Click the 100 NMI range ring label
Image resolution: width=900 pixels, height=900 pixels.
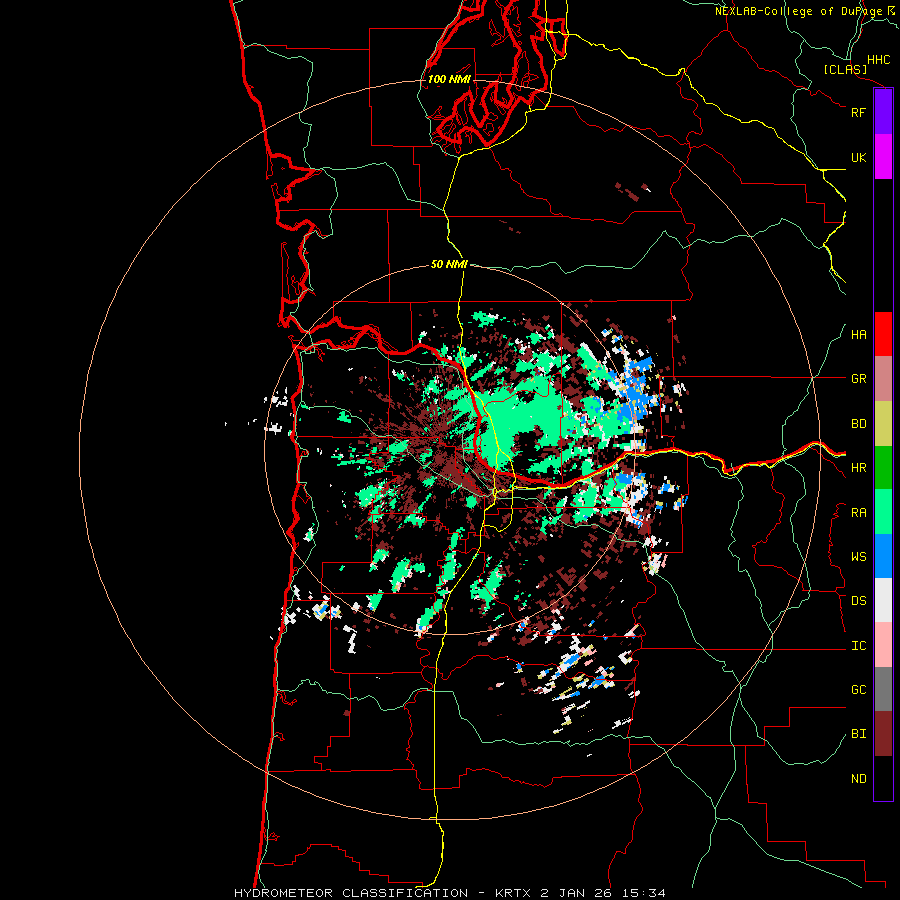click(449, 79)
